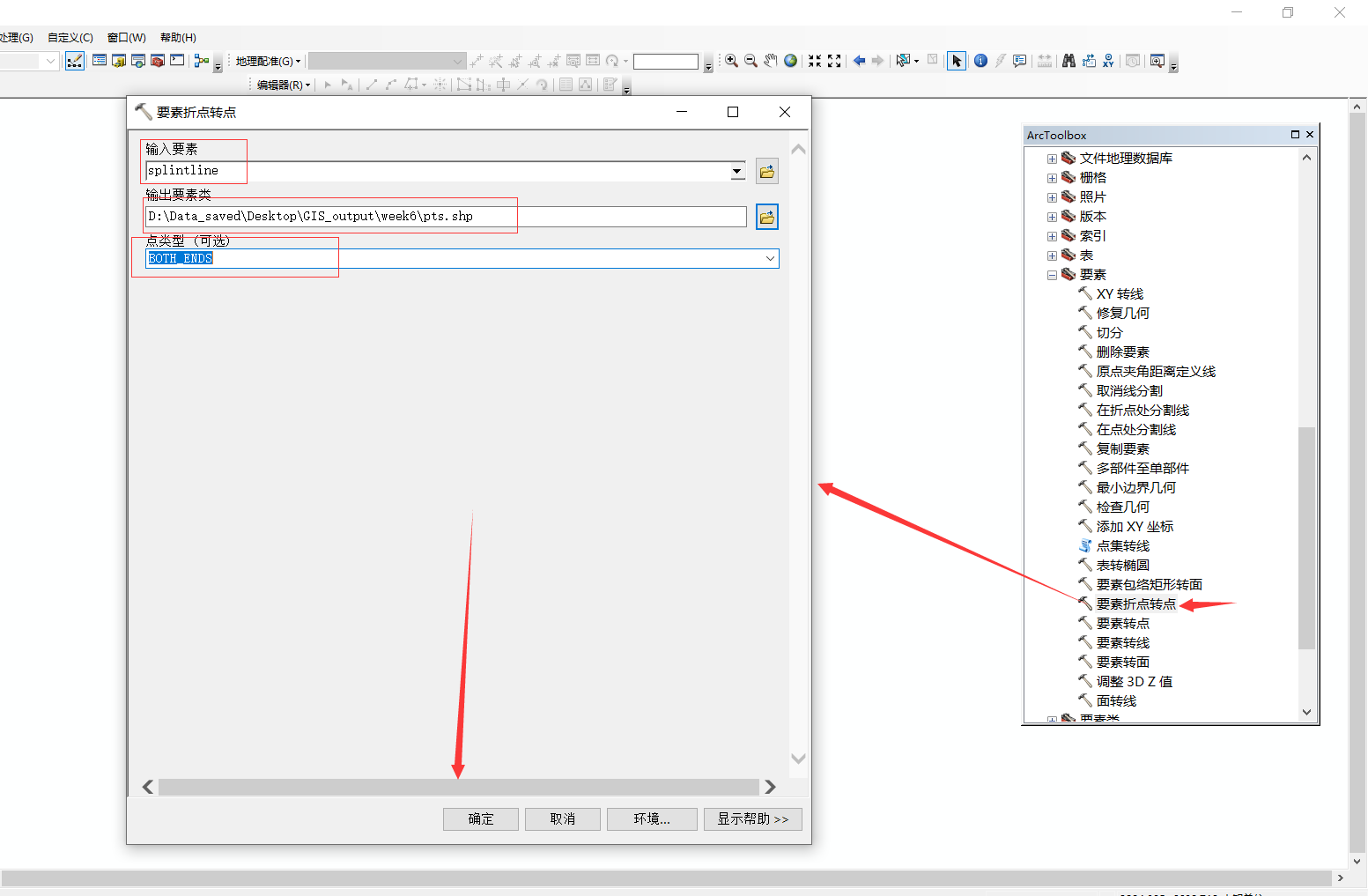1368x896 pixels.
Task: Click the Fixed Zoom Out icon
Action: pos(834,61)
